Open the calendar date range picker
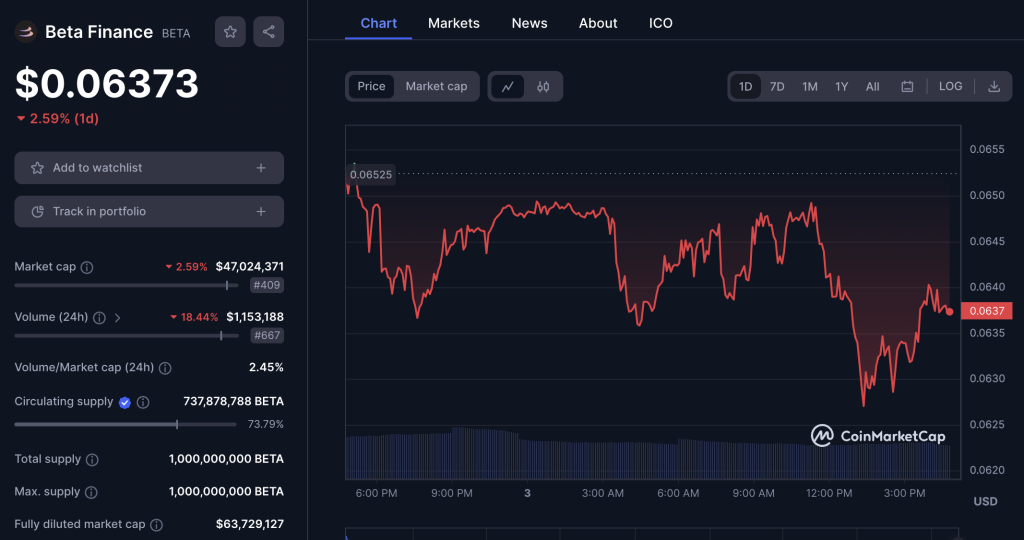 pos(907,86)
